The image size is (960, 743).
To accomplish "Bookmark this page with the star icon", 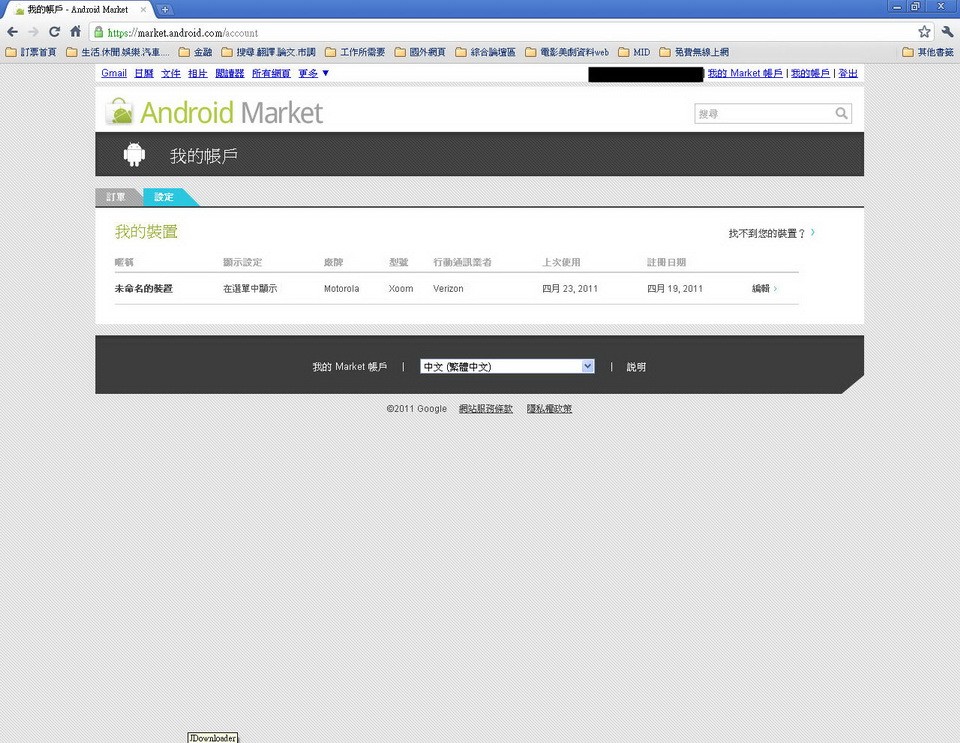I will coord(924,32).
